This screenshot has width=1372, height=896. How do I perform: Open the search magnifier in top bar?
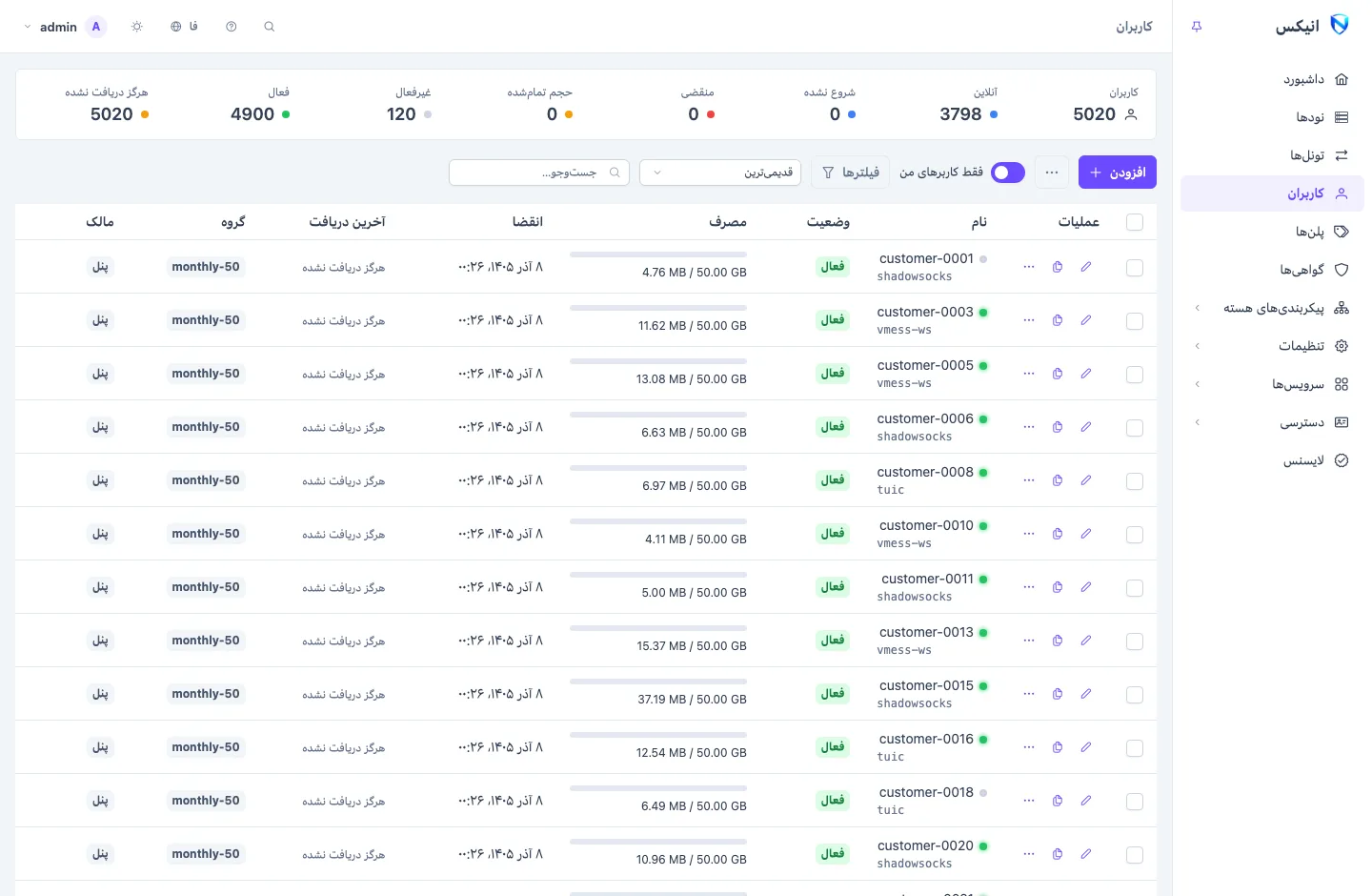point(270,27)
